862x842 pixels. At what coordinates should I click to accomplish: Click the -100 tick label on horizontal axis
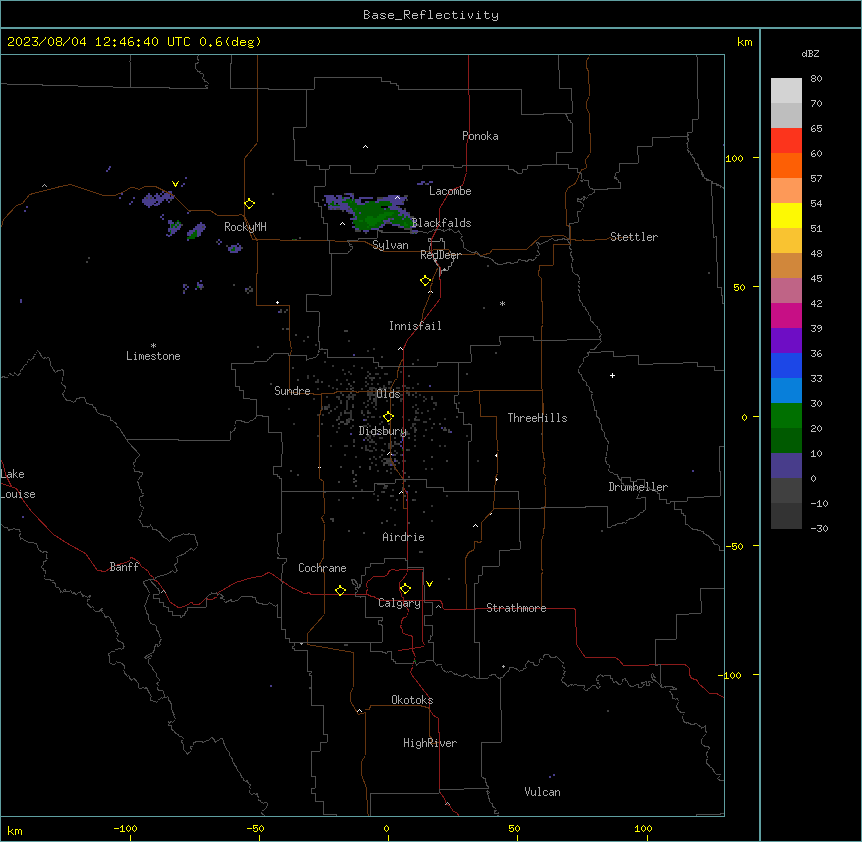coord(125,828)
